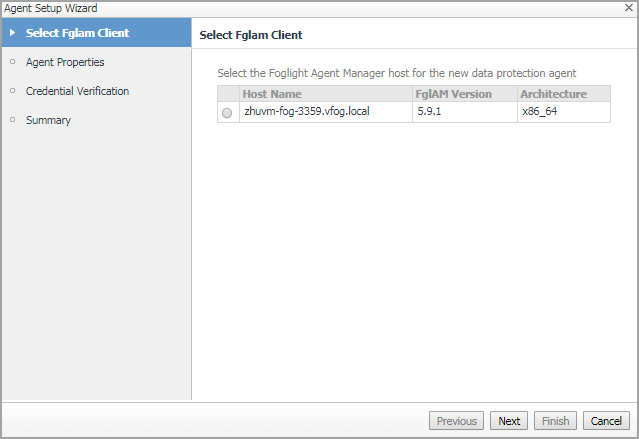Go to the Agent Properties step
Screen dimensions: 639x439
(x=65, y=62)
